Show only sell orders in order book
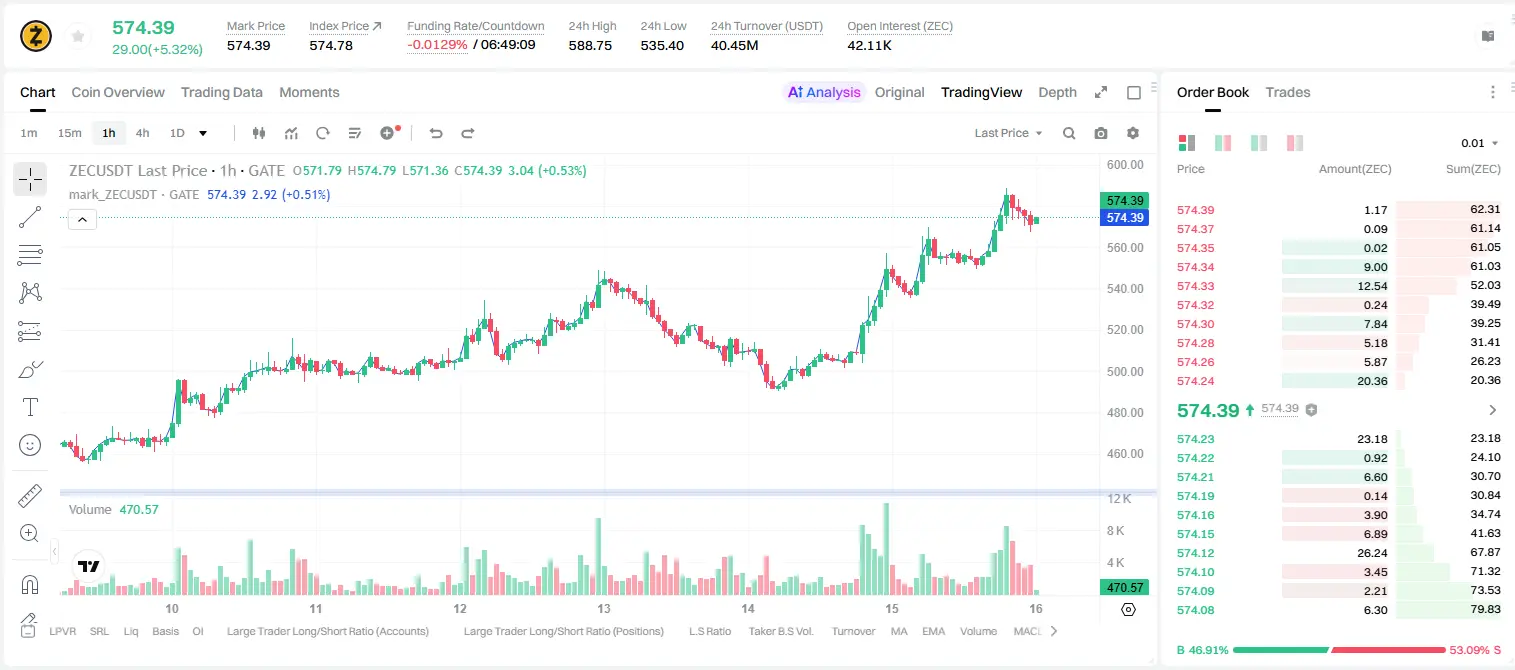 pos(1295,143)
